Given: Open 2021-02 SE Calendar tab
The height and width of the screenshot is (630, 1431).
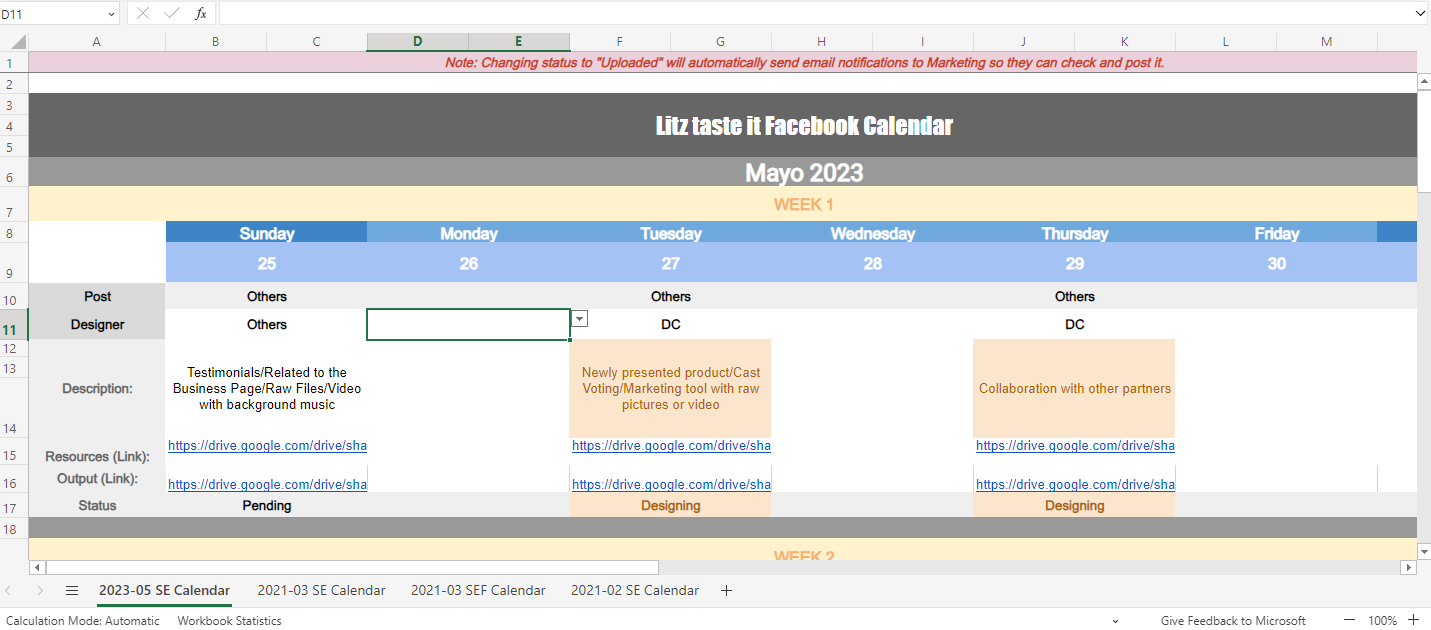Looking at the screenshot, I should tap(635, 591).
